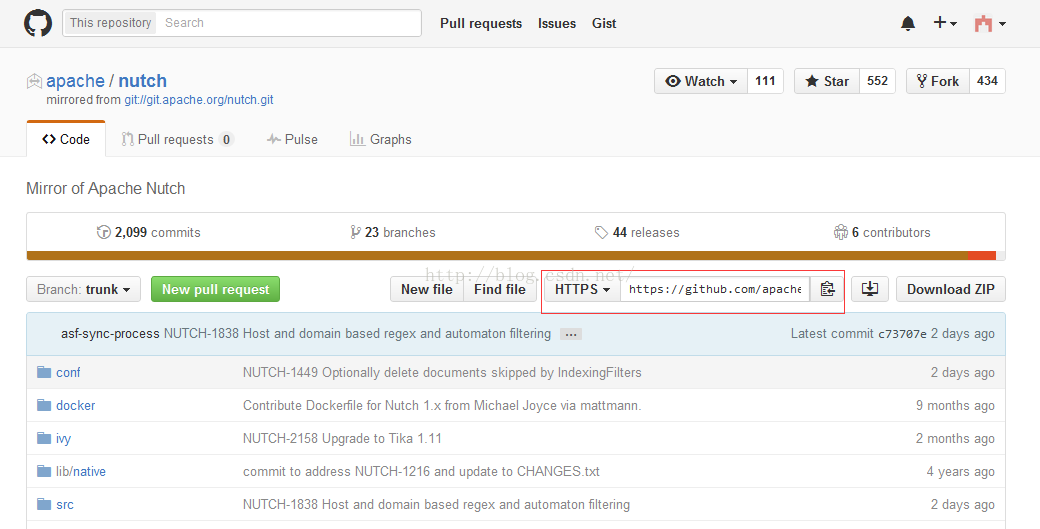Open the docker folder
The height and width of the screenshot is (529, 1040).
76,406
